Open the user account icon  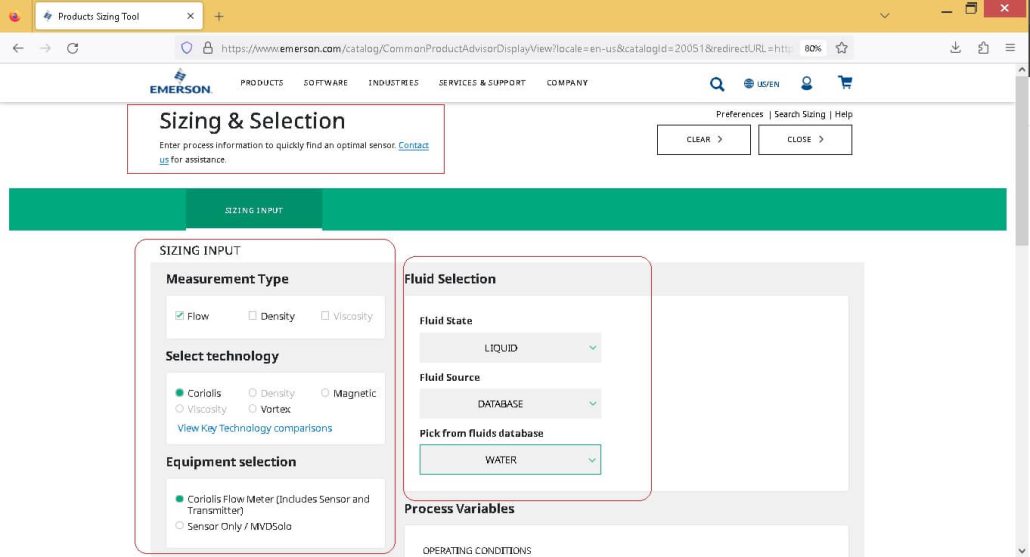tap(806, 83)
